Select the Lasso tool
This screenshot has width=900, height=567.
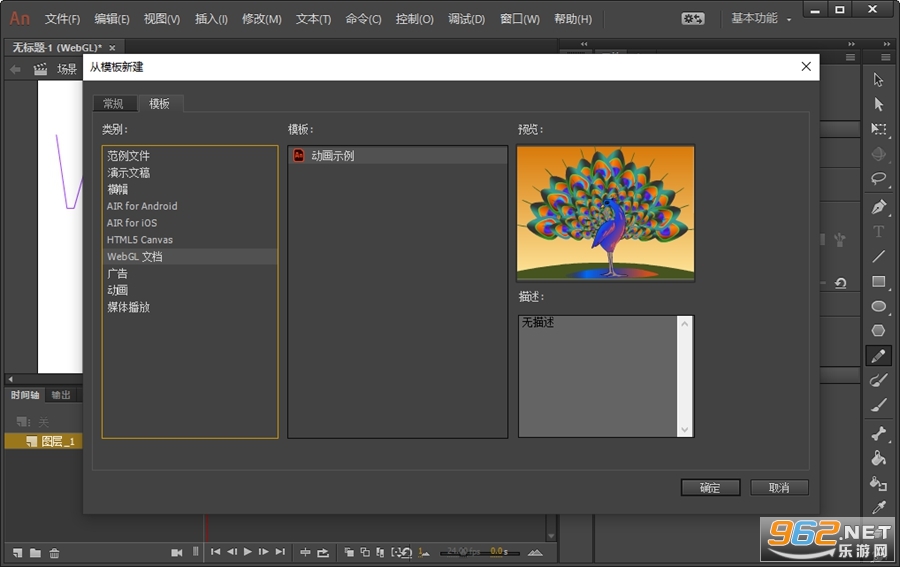click(x=878, y=178)
